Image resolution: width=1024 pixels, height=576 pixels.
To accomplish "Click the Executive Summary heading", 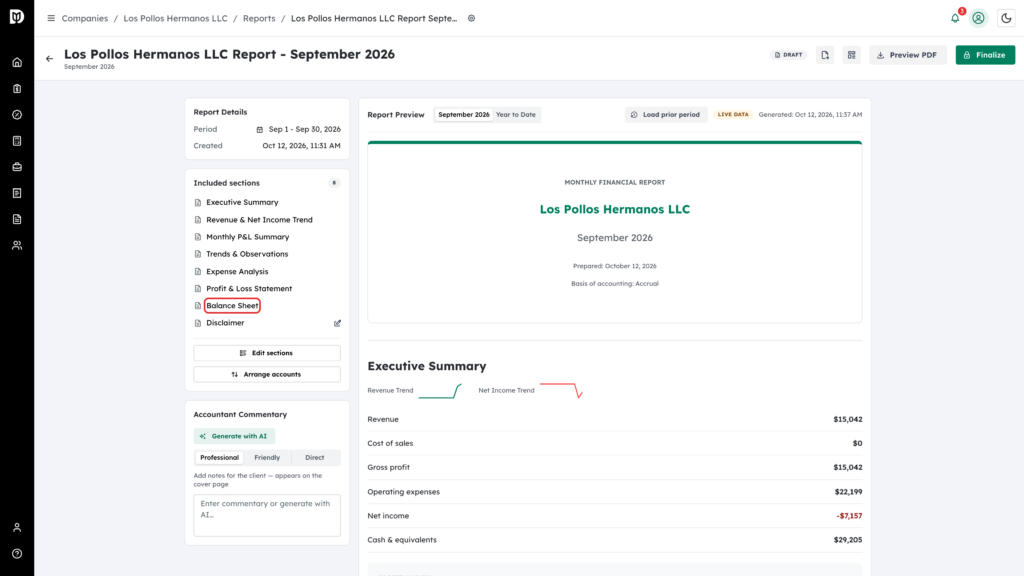I will pos(426,366).
